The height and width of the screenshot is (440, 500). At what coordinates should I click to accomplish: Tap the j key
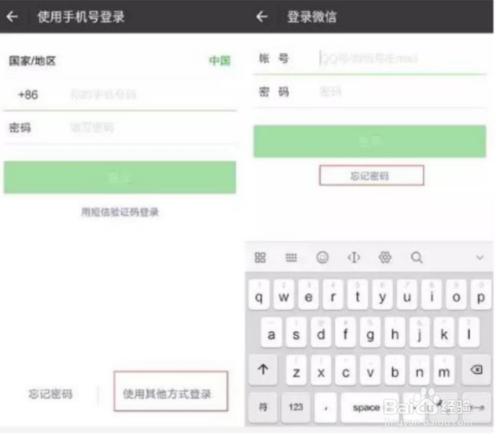tap(419, 333)
